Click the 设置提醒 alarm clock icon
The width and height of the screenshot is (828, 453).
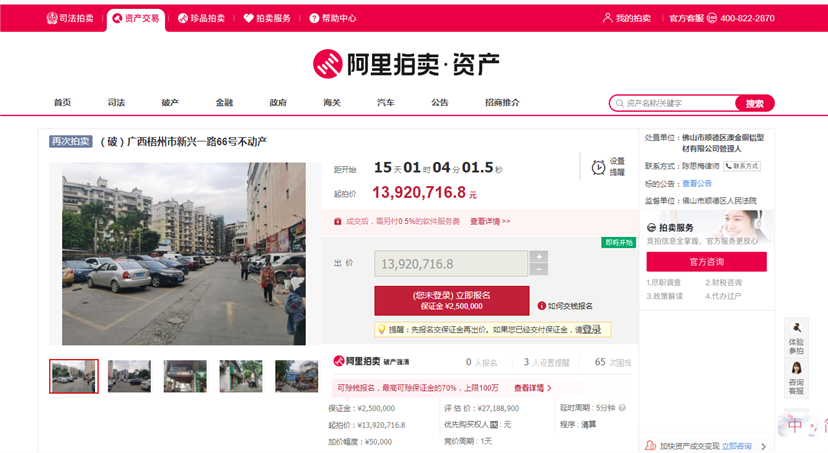[x=598, y=167]
